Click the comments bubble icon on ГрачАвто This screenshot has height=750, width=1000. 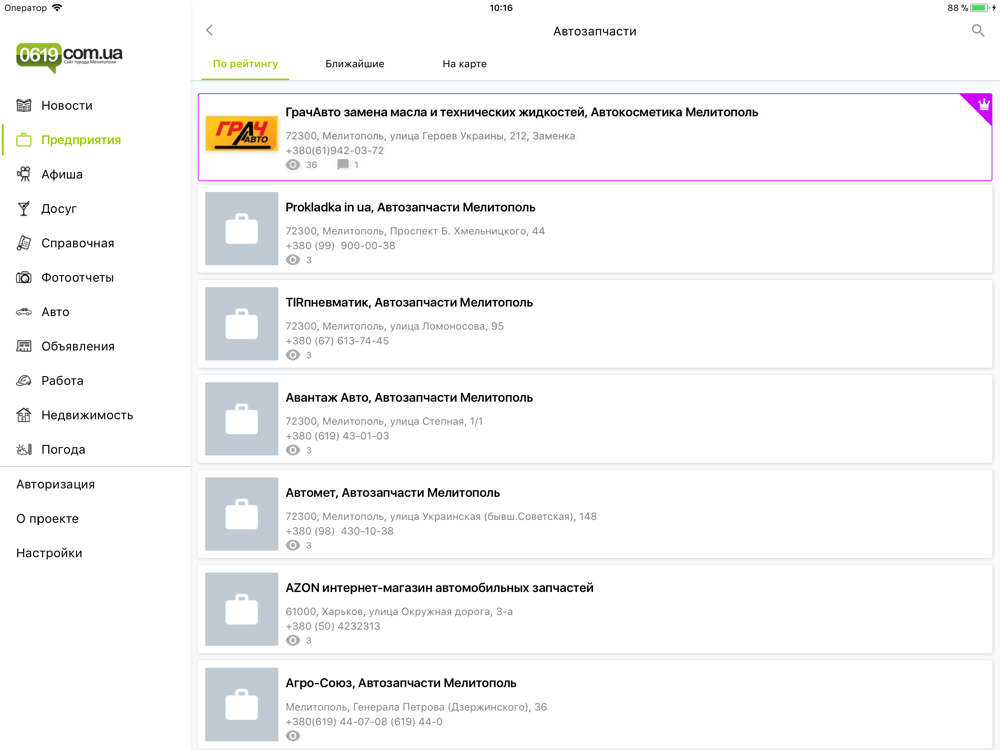pyautogui.click(x=342, y=165)
